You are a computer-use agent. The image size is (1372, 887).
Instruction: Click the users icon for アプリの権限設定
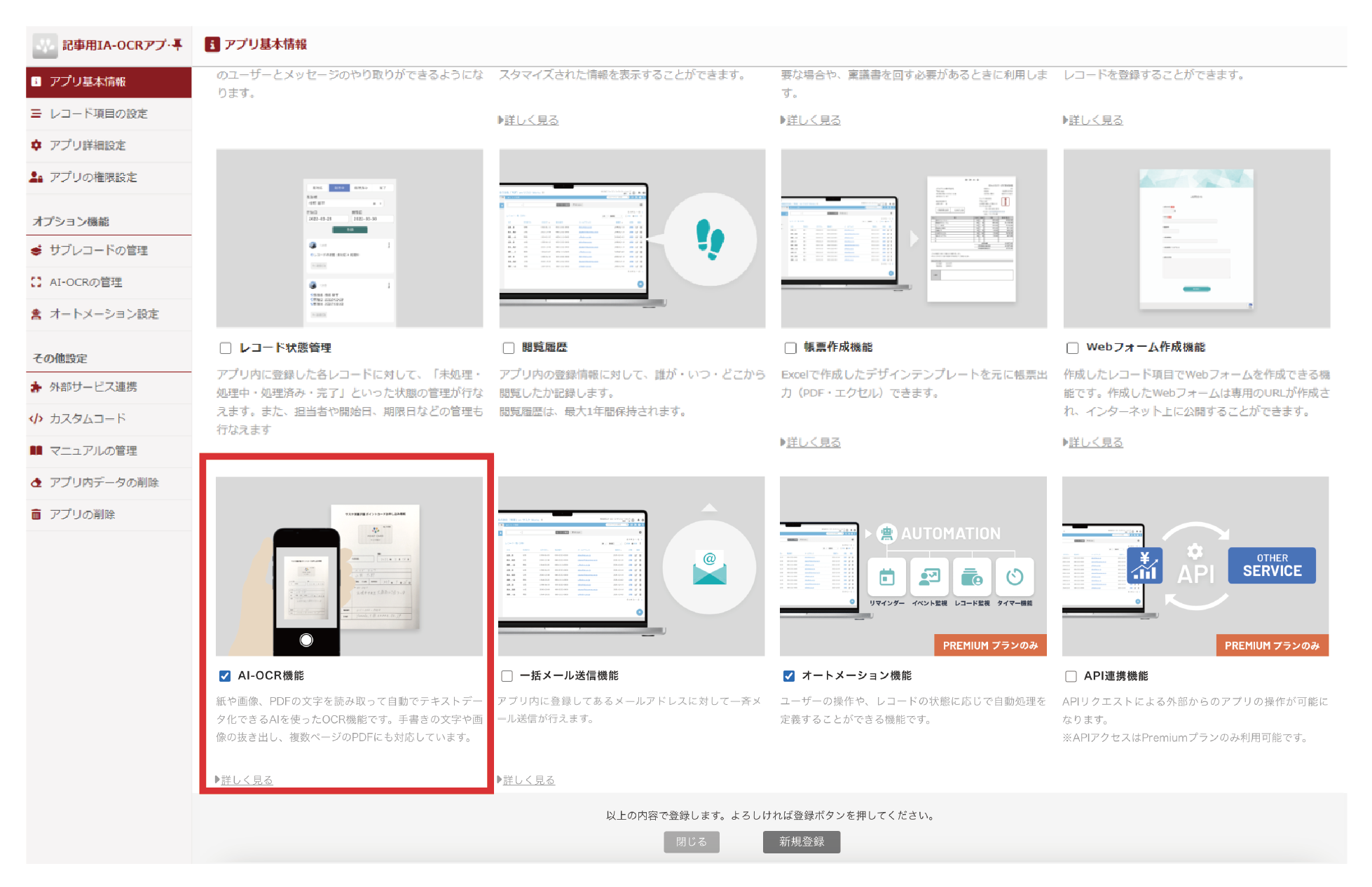36,177
